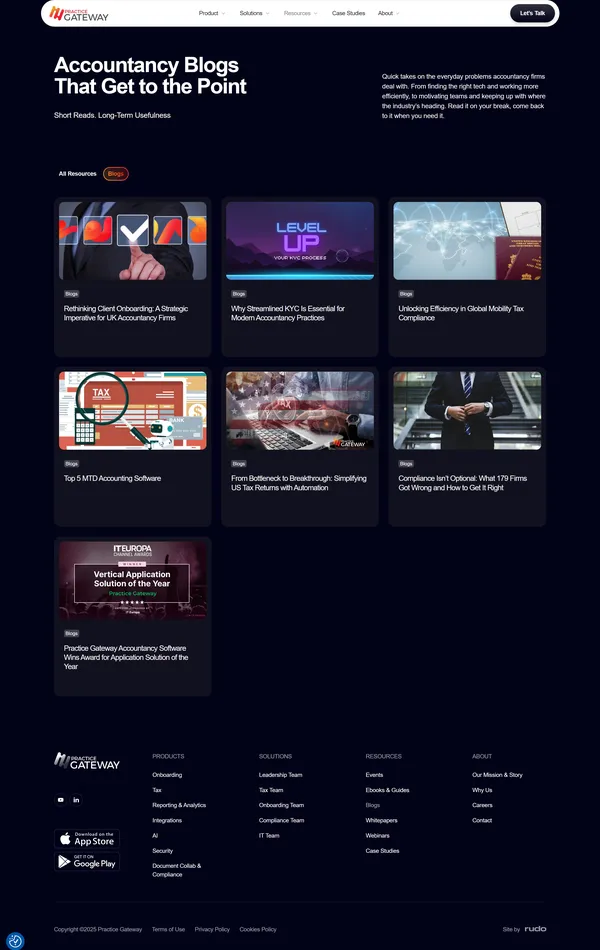
Task: Select the All Resources filter
Action: [78, 174]
